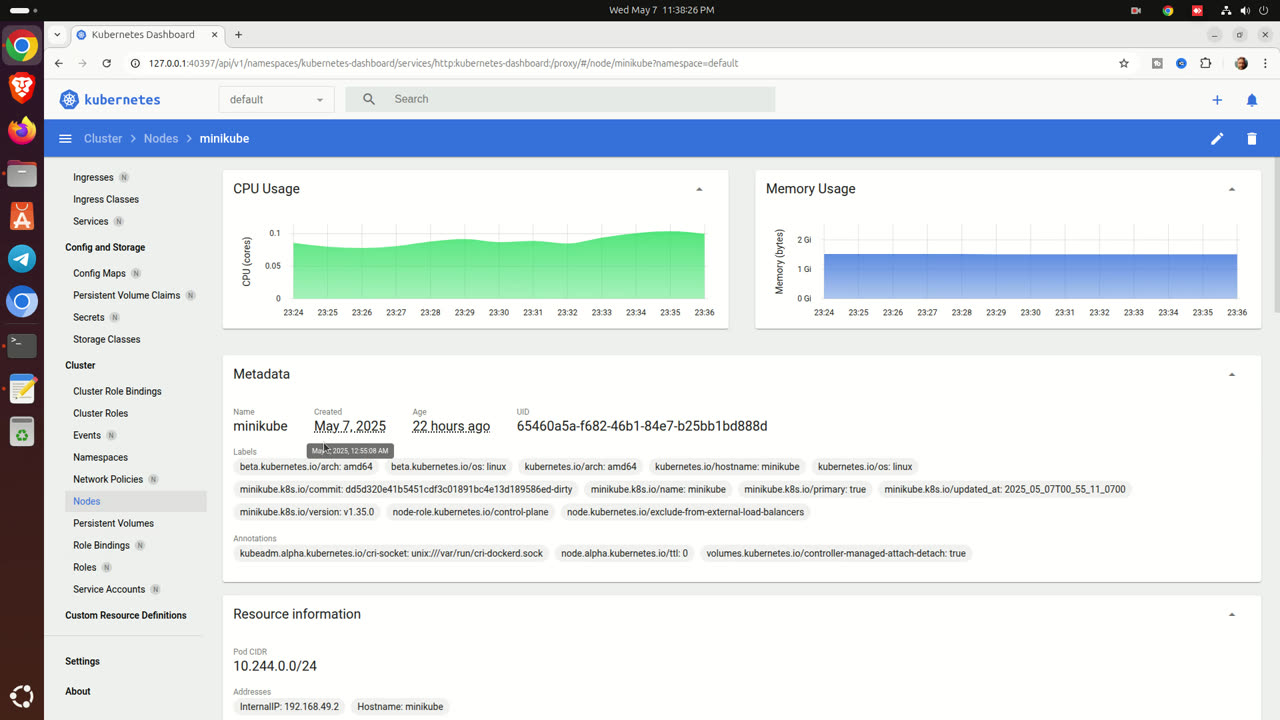Open the browser tab search dropdown arrow
Image resolution: width=1280 pixels, height=720 pixels.
[x=57, y=34]
